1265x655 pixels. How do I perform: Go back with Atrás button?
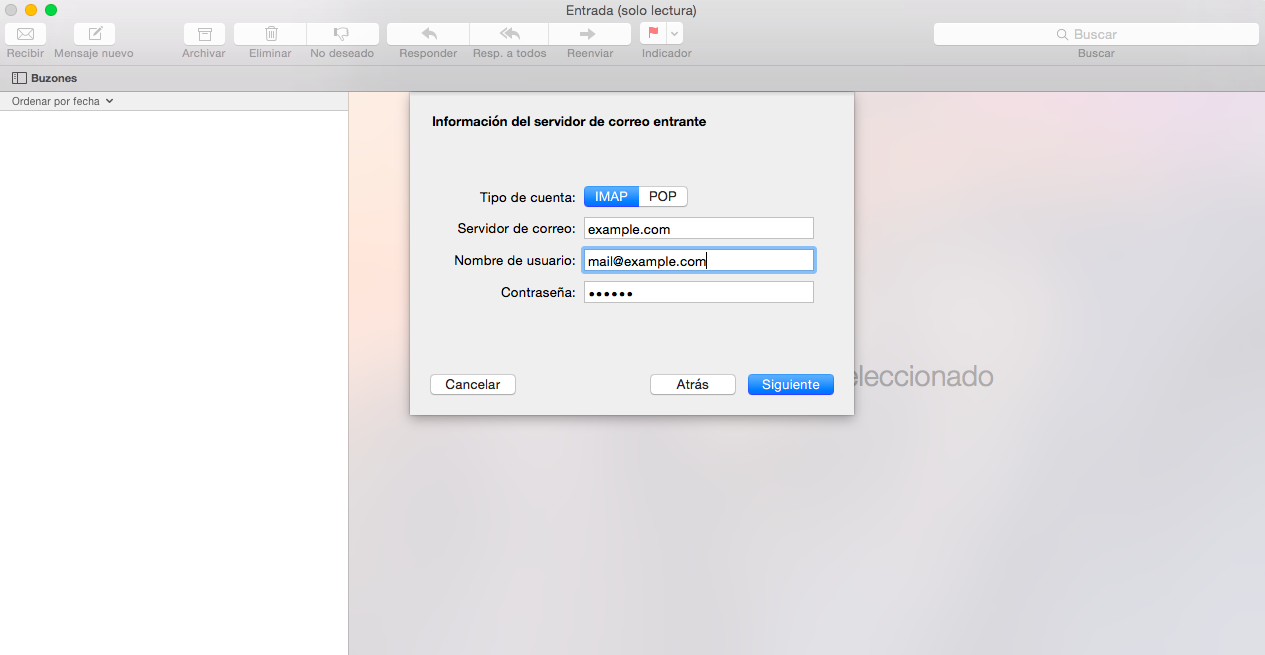tap(693, 384)
